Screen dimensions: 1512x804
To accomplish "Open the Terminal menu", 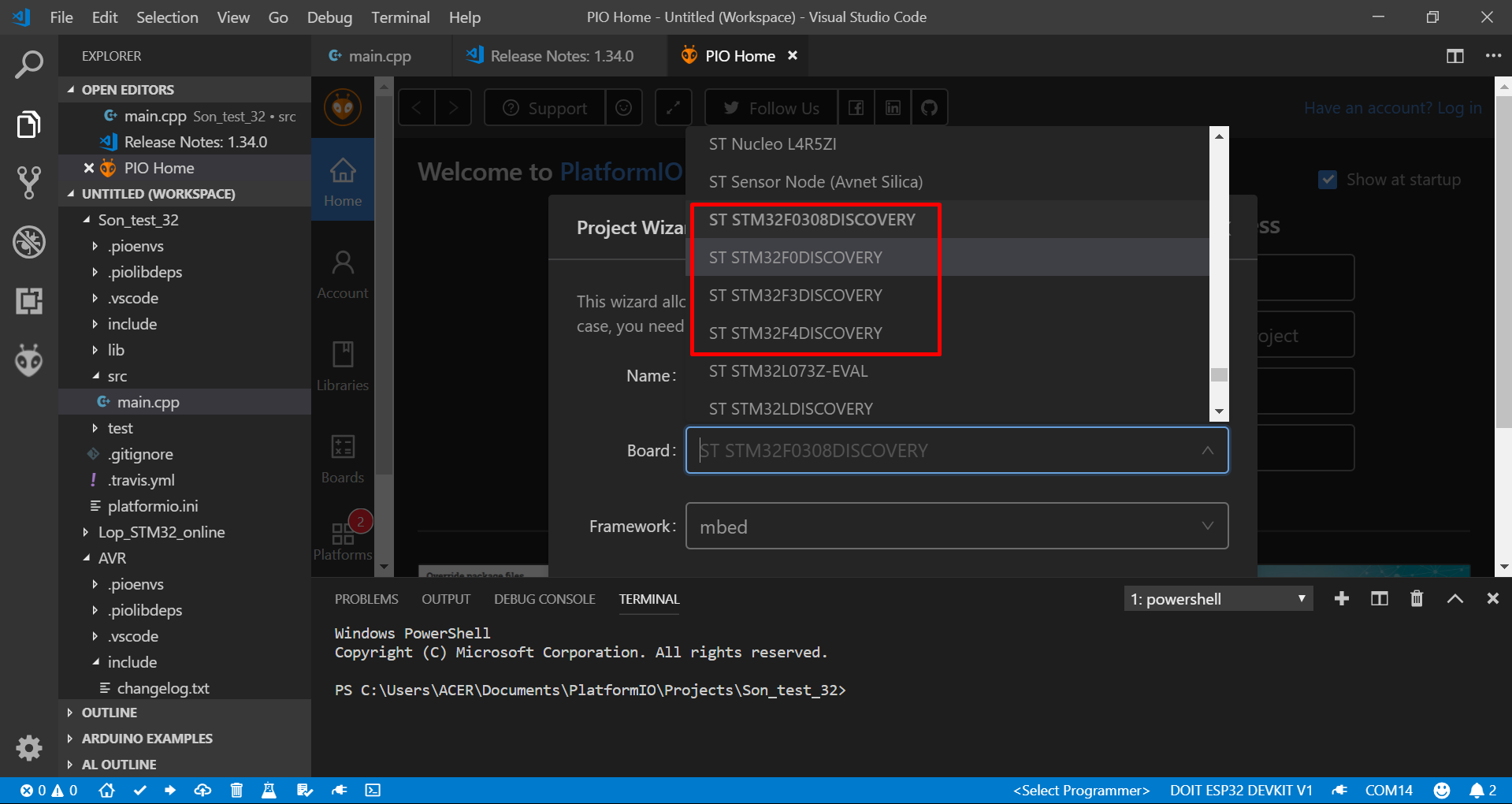I will click(x=399, y=17).
